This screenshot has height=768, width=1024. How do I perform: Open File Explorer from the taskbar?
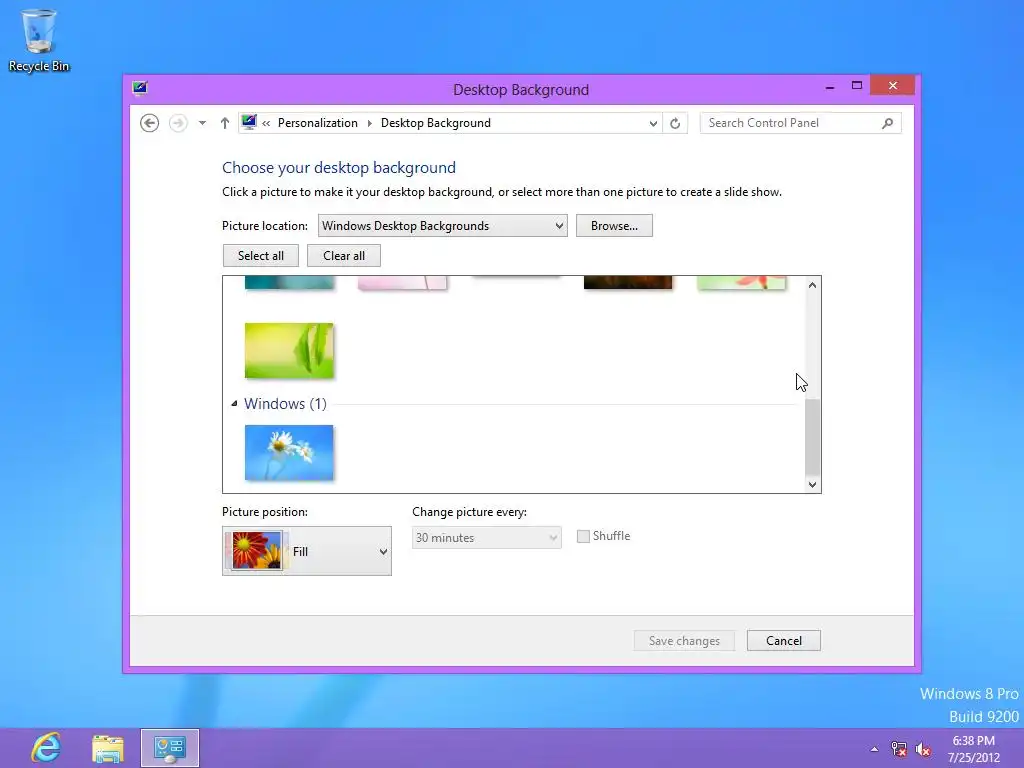[108, 748]
